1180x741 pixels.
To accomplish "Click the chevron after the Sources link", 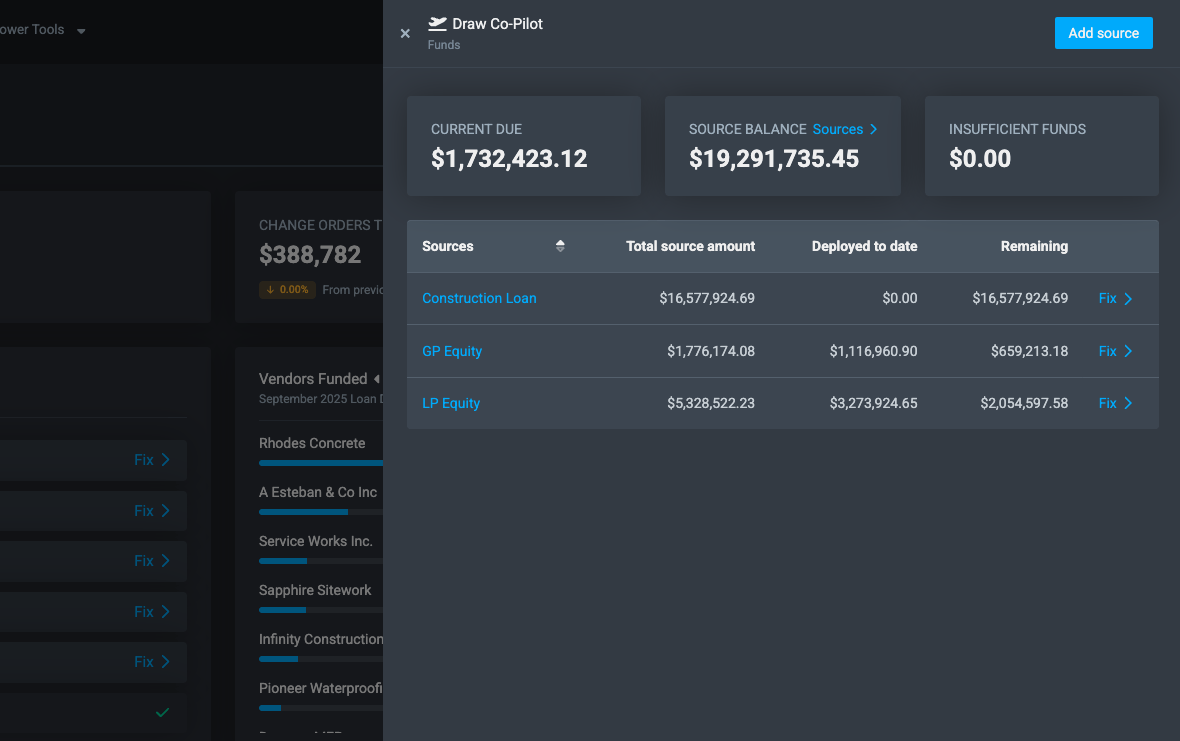I will (872, 129).
